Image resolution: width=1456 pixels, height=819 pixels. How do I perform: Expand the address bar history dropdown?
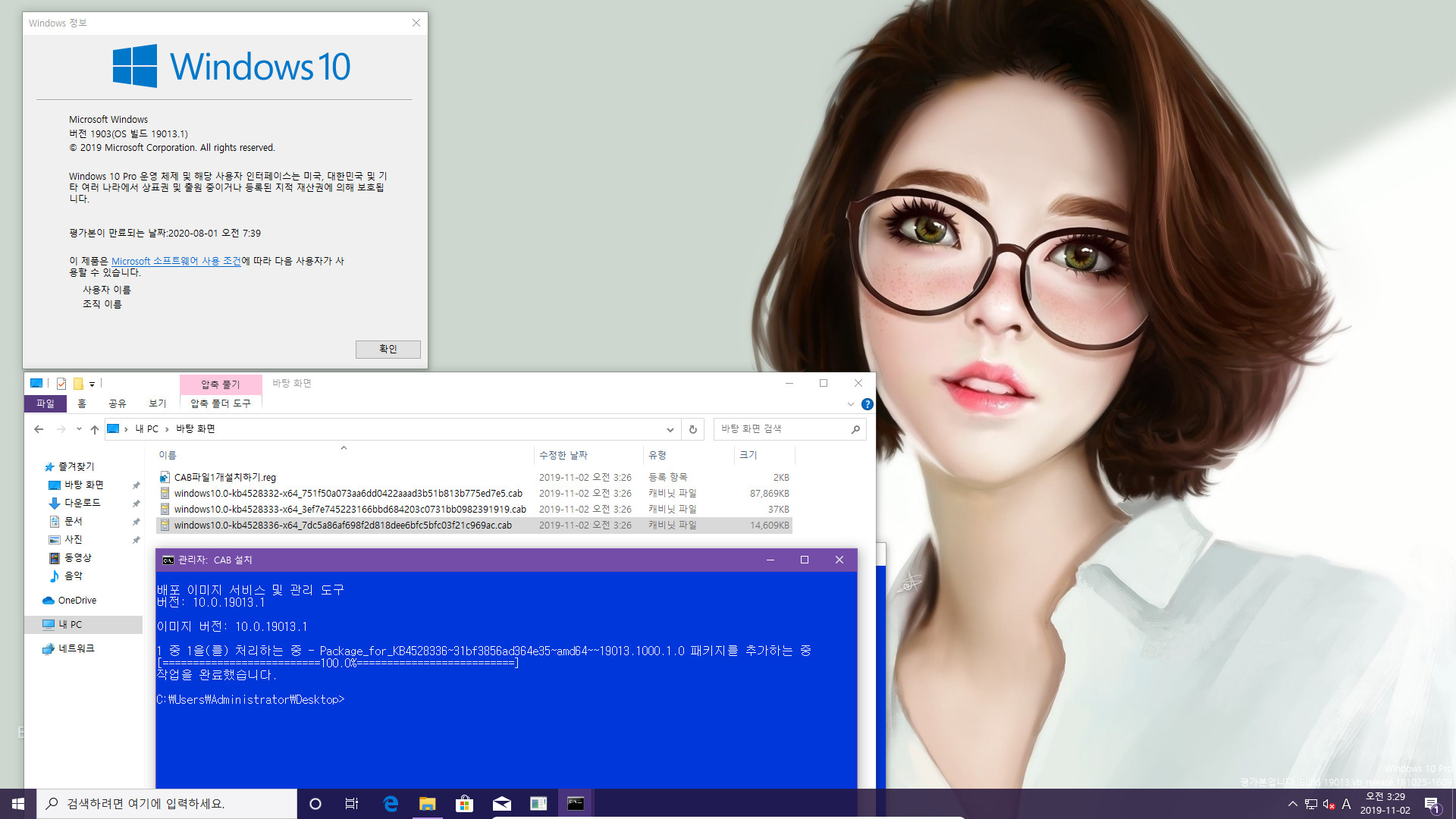coord(670,429)
